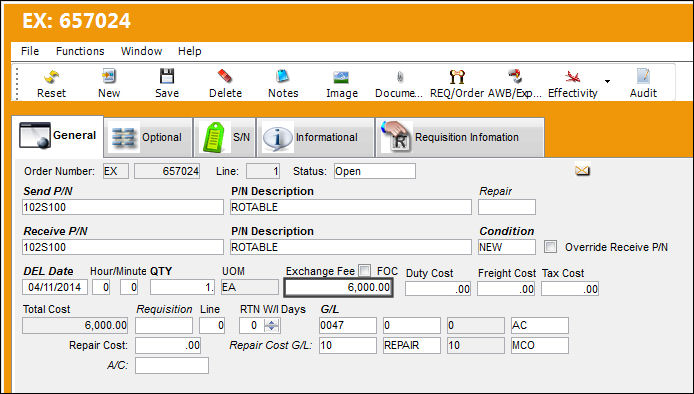Click the 'Send P/N' label
694x394 pixels.
pos(48,191)
